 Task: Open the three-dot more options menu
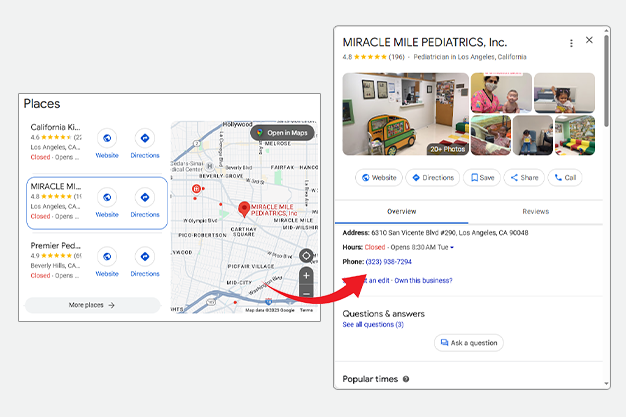pos(571,43)
